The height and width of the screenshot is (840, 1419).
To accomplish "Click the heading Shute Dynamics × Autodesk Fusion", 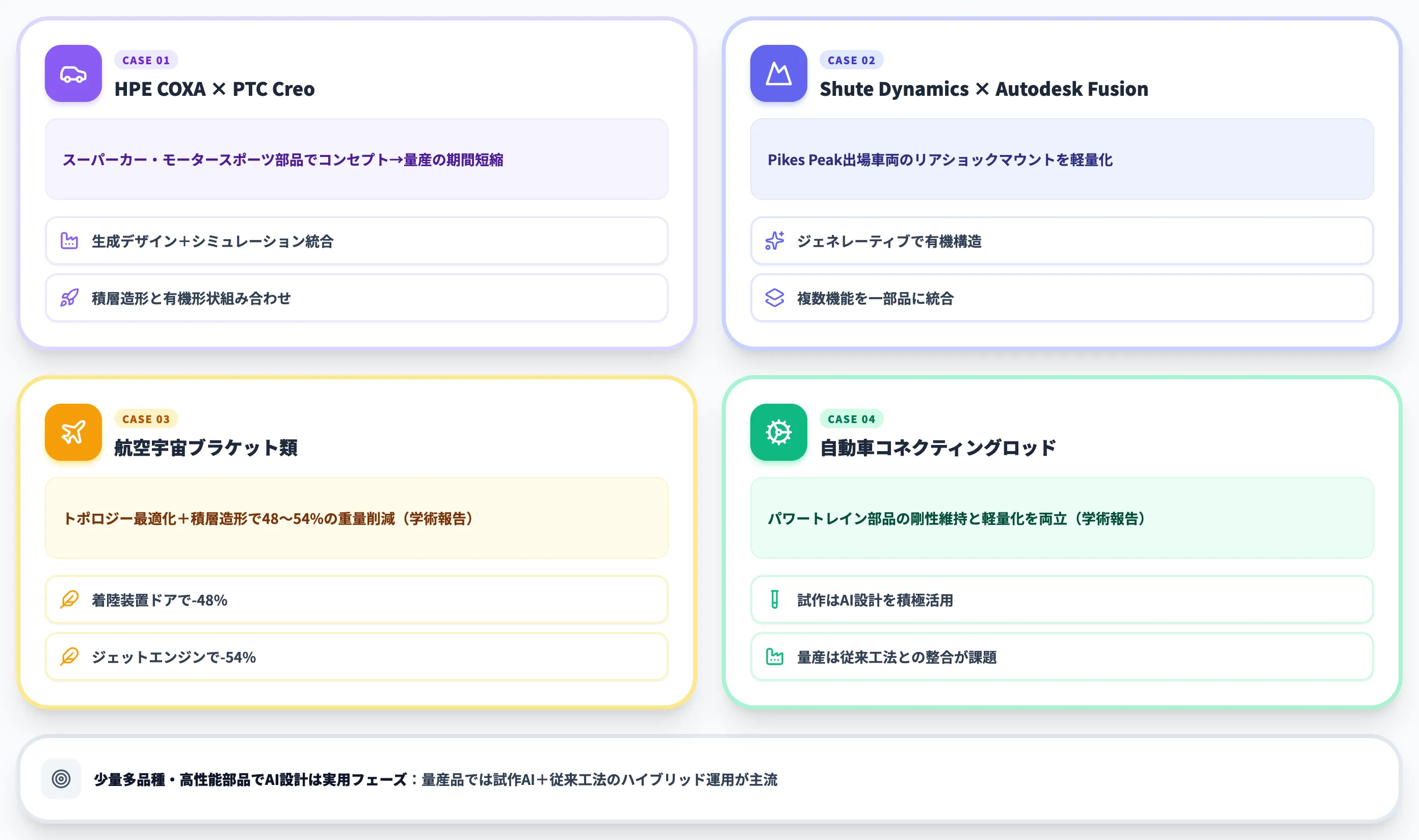I will pos(984,89).
